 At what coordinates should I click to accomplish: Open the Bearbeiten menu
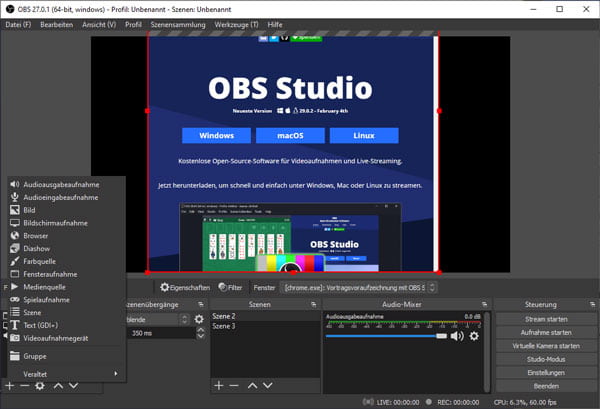click(x=57, y=24)
